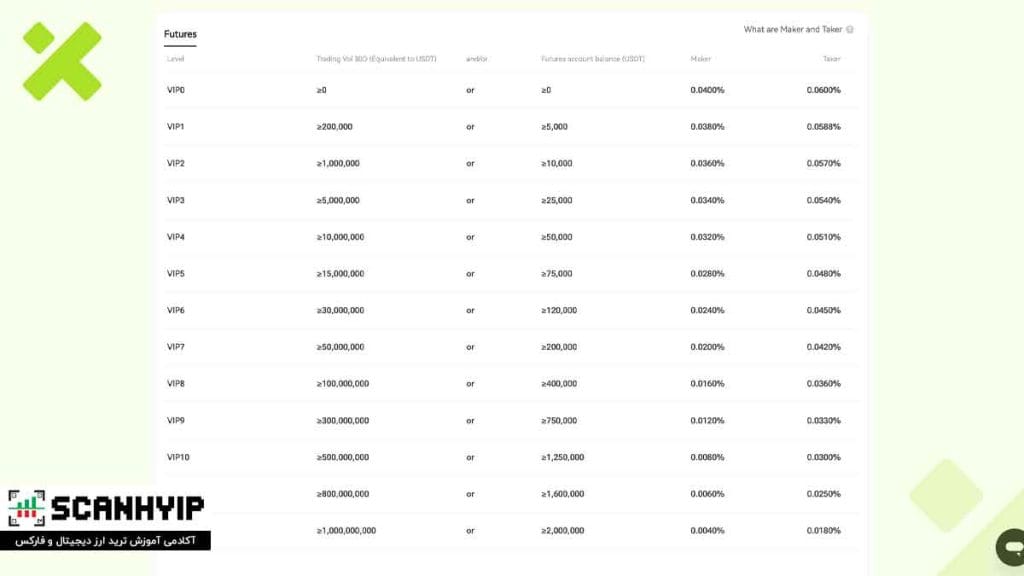
Task: Select VIP5 taker fee 0.0480%
Action: point(824,274)
